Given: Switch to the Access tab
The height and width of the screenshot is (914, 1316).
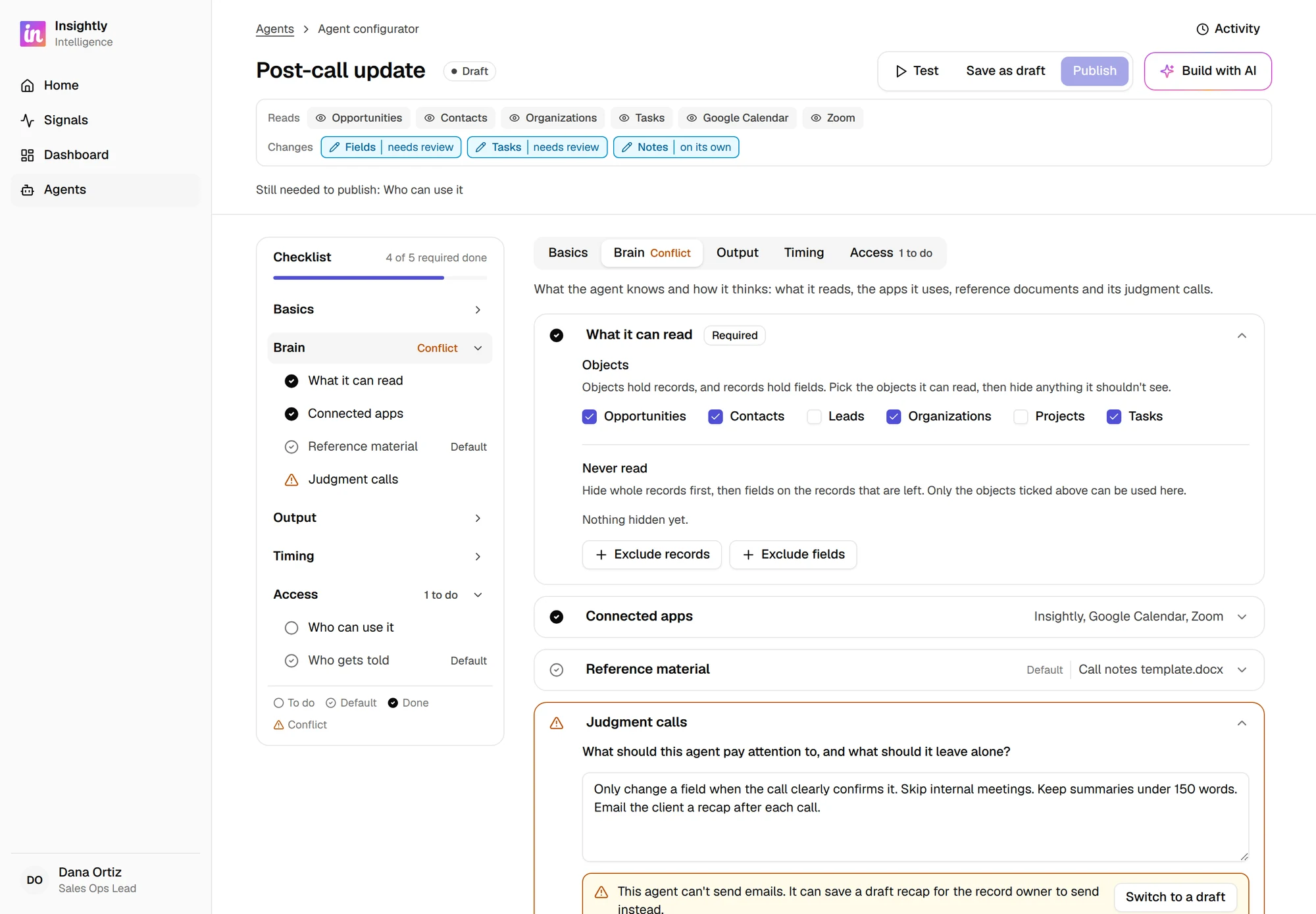Looking at the screenshot, I should [x=891, y=253].
